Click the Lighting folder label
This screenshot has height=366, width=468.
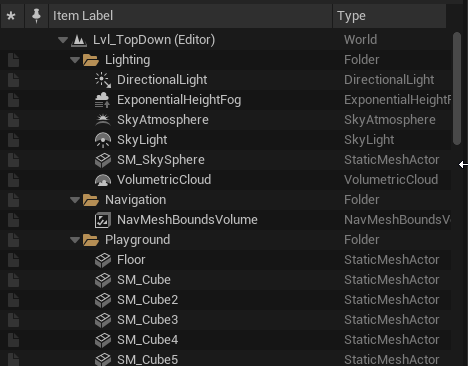[x=127, y=60]
